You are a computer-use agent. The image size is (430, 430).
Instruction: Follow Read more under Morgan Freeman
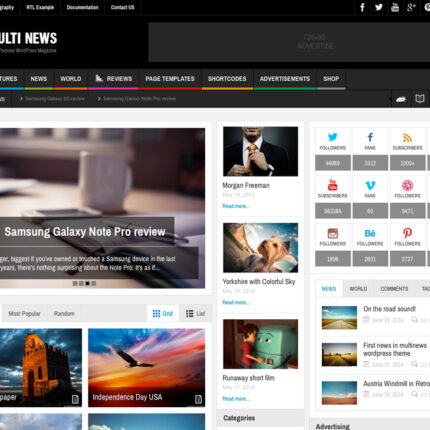point(236,206)
